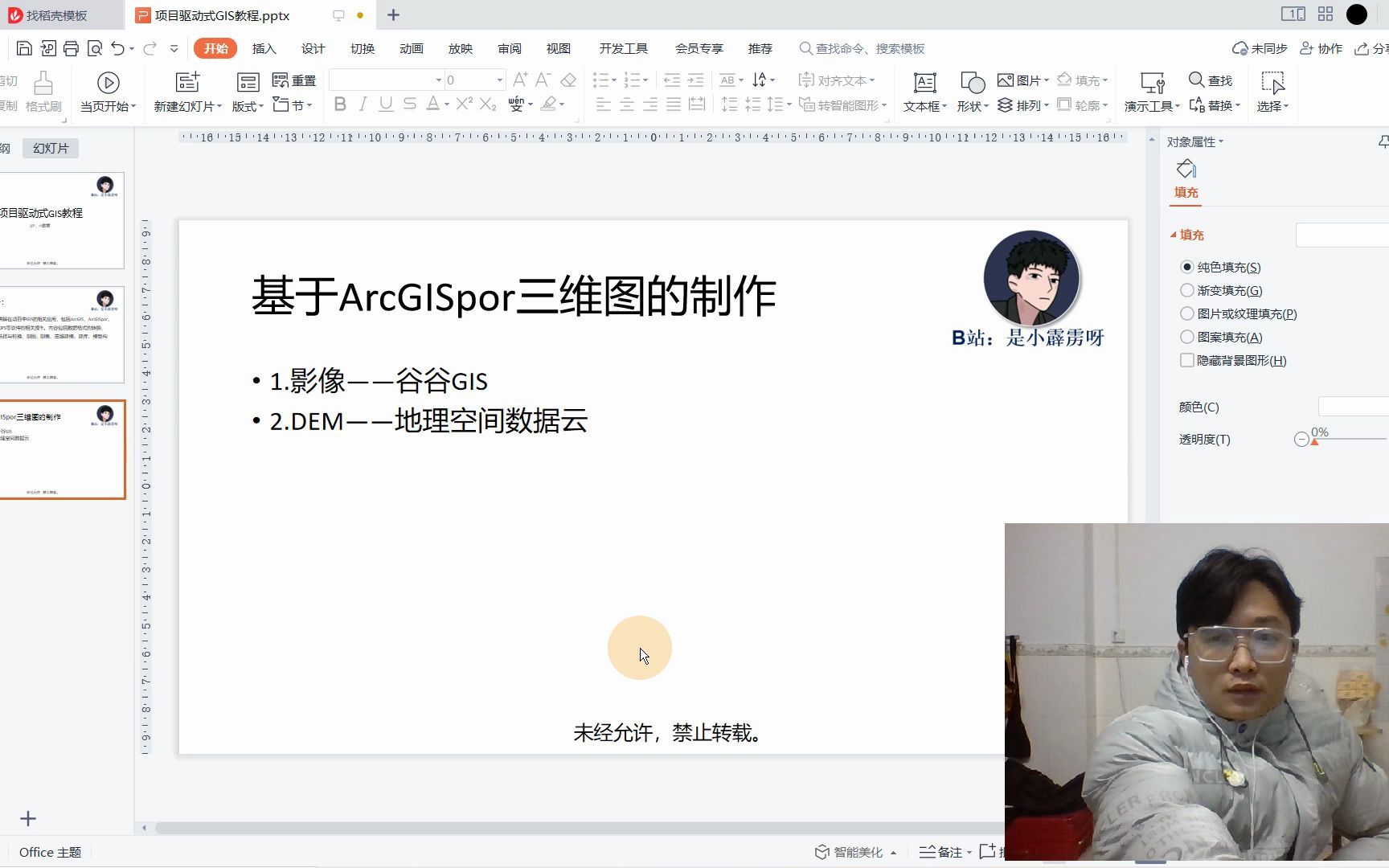Image resolution: width=1389 pixels, height=868 pixels.
Task: Apply subscript formatting
Action: coord(488,104)
